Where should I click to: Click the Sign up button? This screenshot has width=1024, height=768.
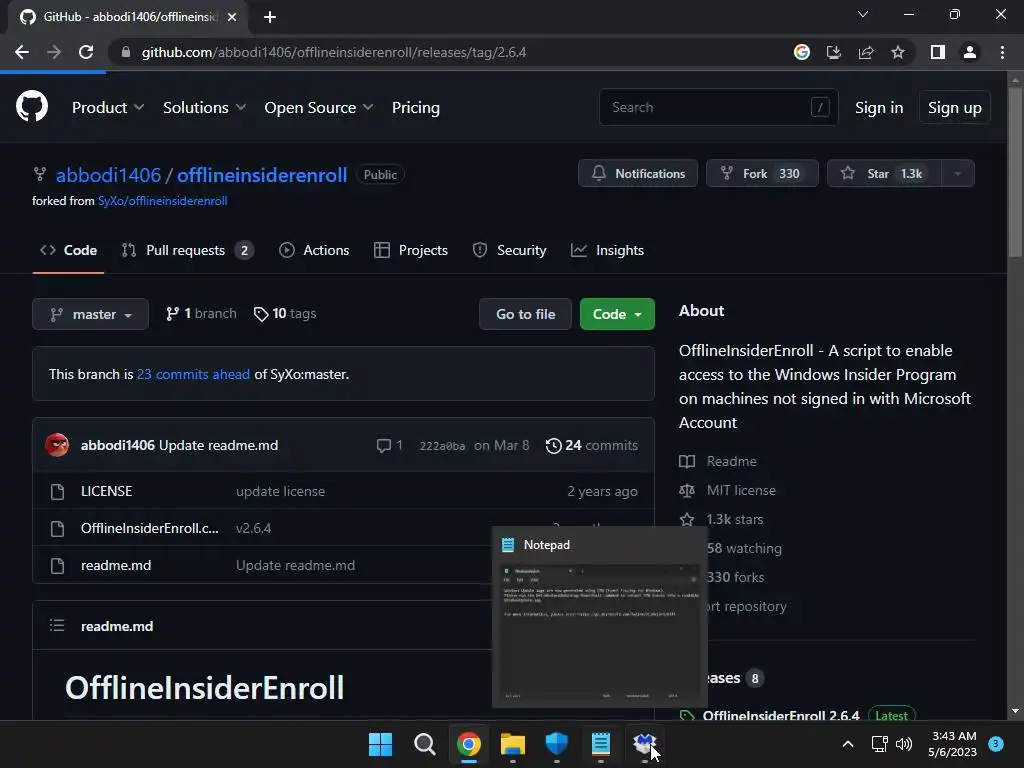955,108
